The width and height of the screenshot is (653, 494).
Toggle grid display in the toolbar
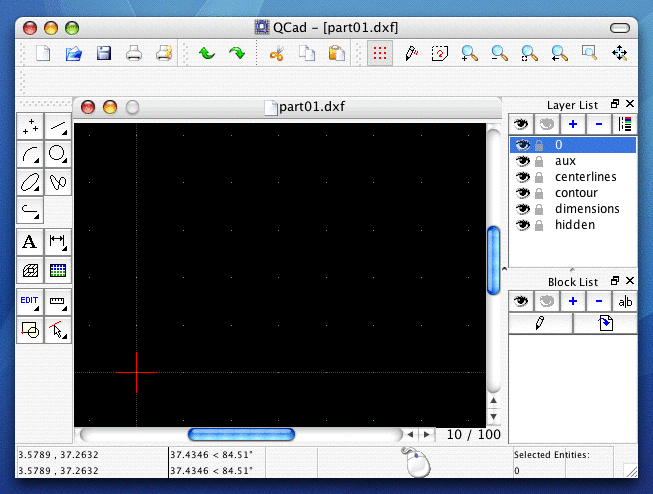(380, 53)
